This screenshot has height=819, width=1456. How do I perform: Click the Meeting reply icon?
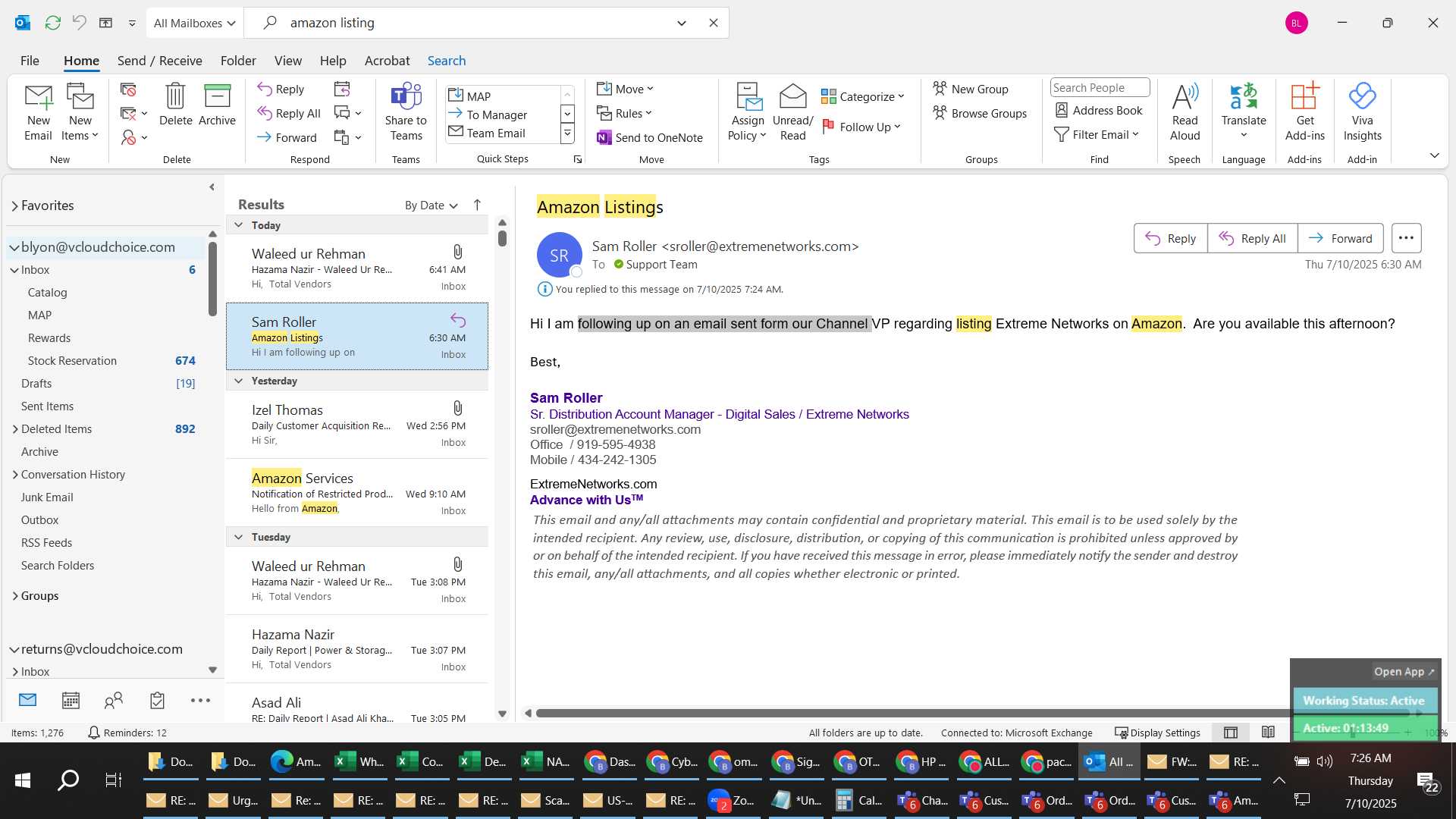[342, 89]
